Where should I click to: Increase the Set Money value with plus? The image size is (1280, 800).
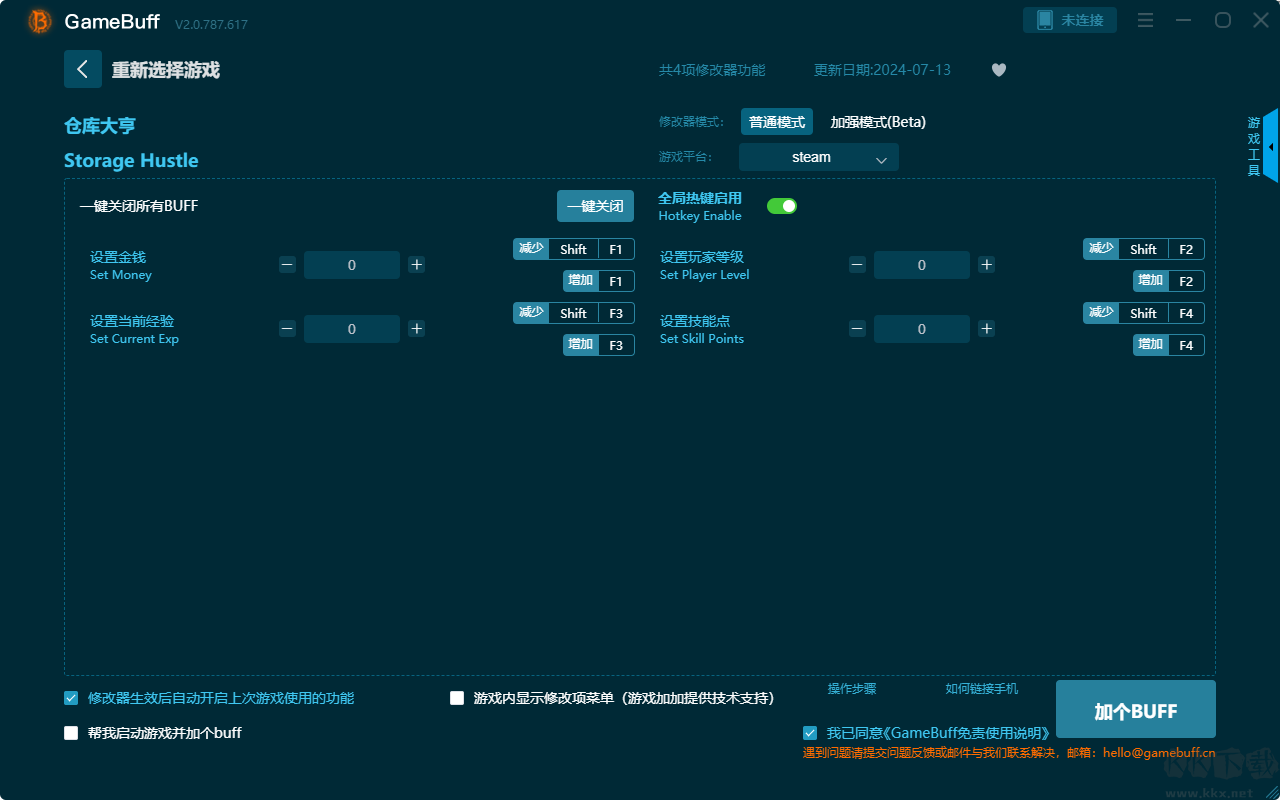point(417,265)
